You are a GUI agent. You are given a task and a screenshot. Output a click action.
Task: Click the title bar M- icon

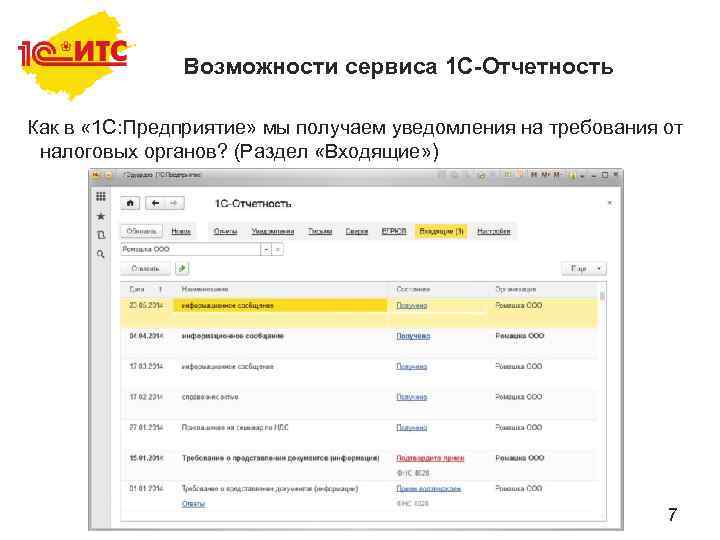557,175
